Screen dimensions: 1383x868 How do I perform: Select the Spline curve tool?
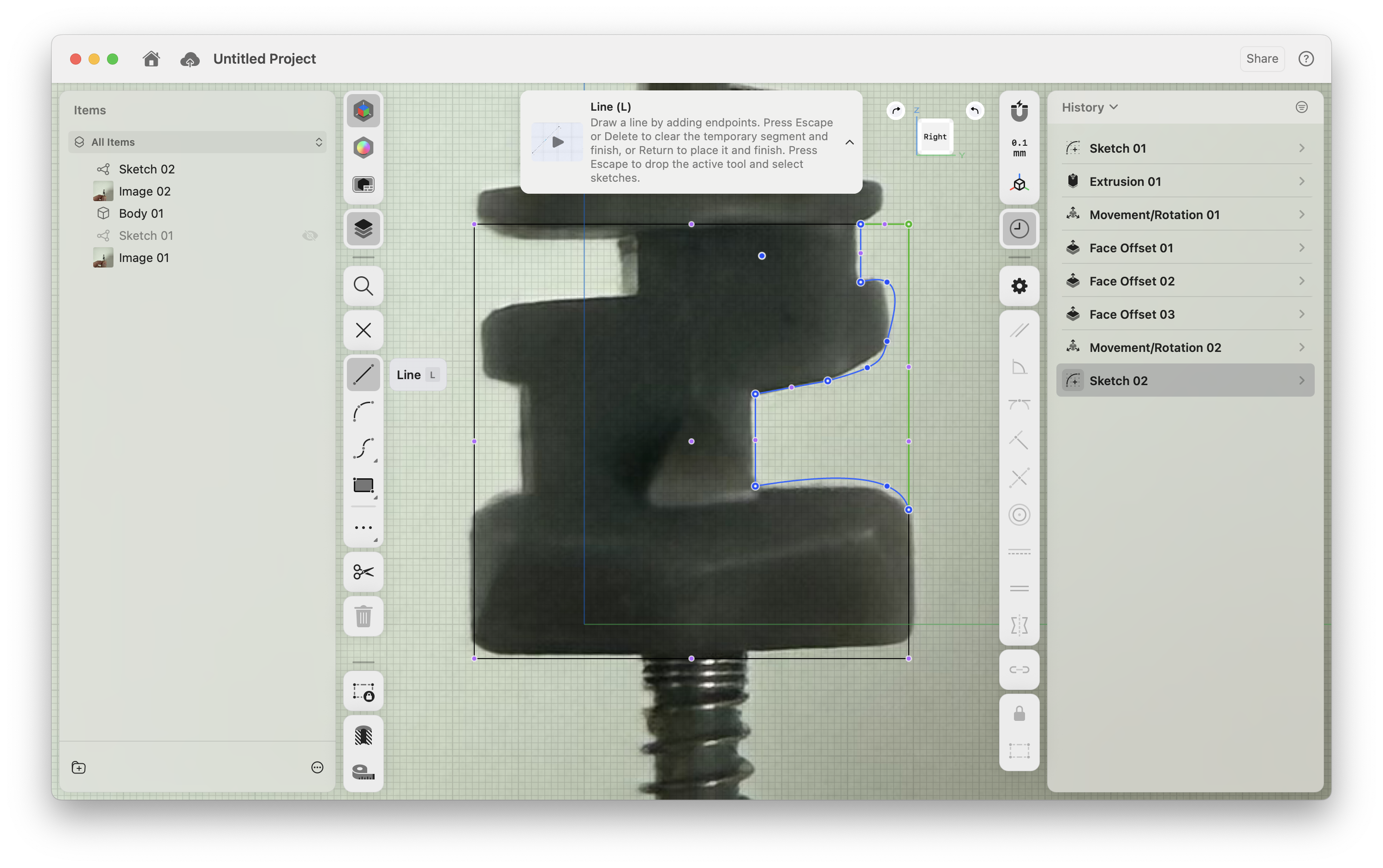[x=363, y=448]
